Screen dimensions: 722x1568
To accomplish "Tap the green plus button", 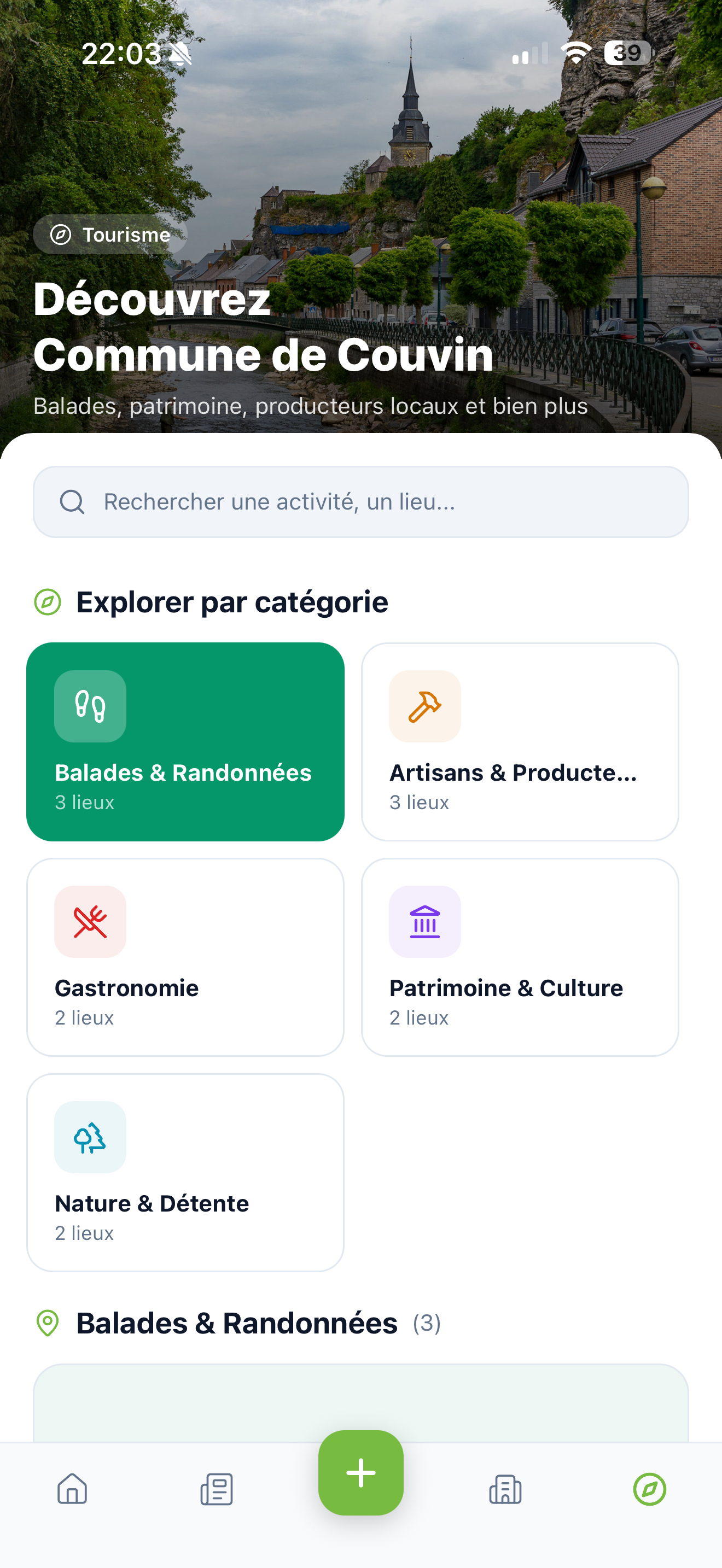I will pyautogui.click(x=361, y=1473).
